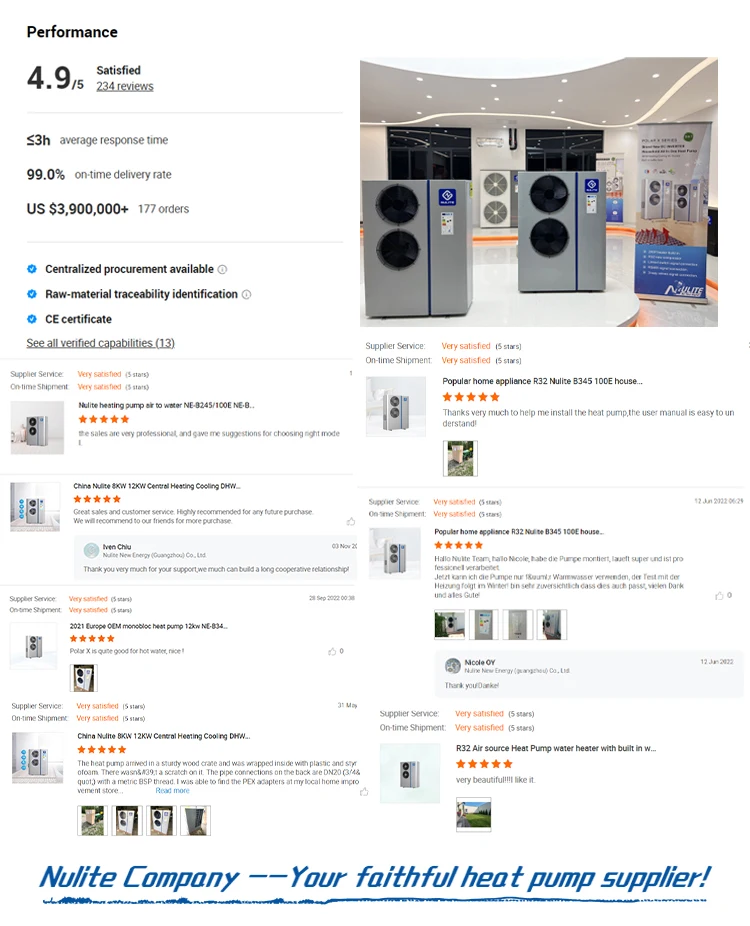View the garden photo in very beautiful review
This screenshot has width=750, height=926.
474,814
